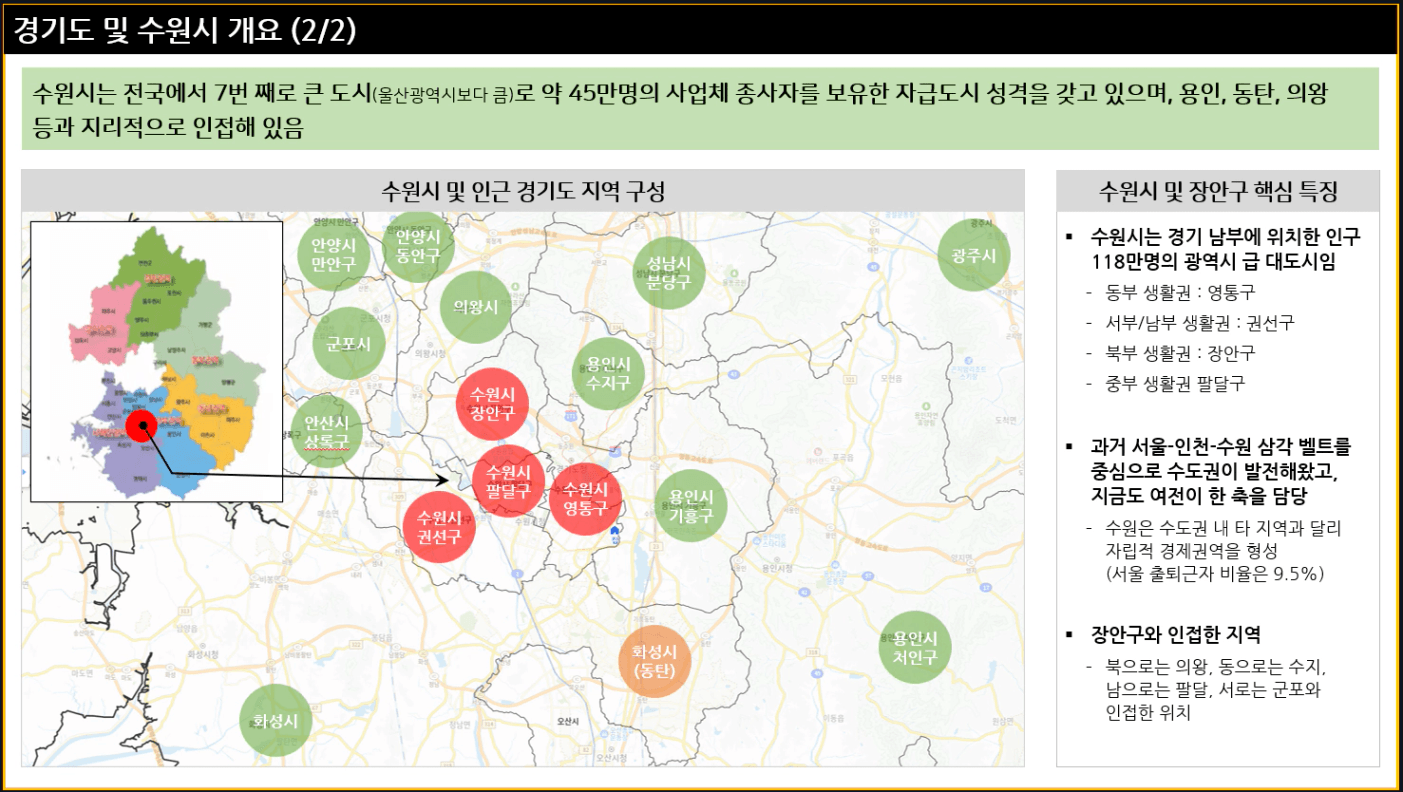
Task: Select the line 중부 생활권 팔달구
Action: click(x=1175, y=383)
